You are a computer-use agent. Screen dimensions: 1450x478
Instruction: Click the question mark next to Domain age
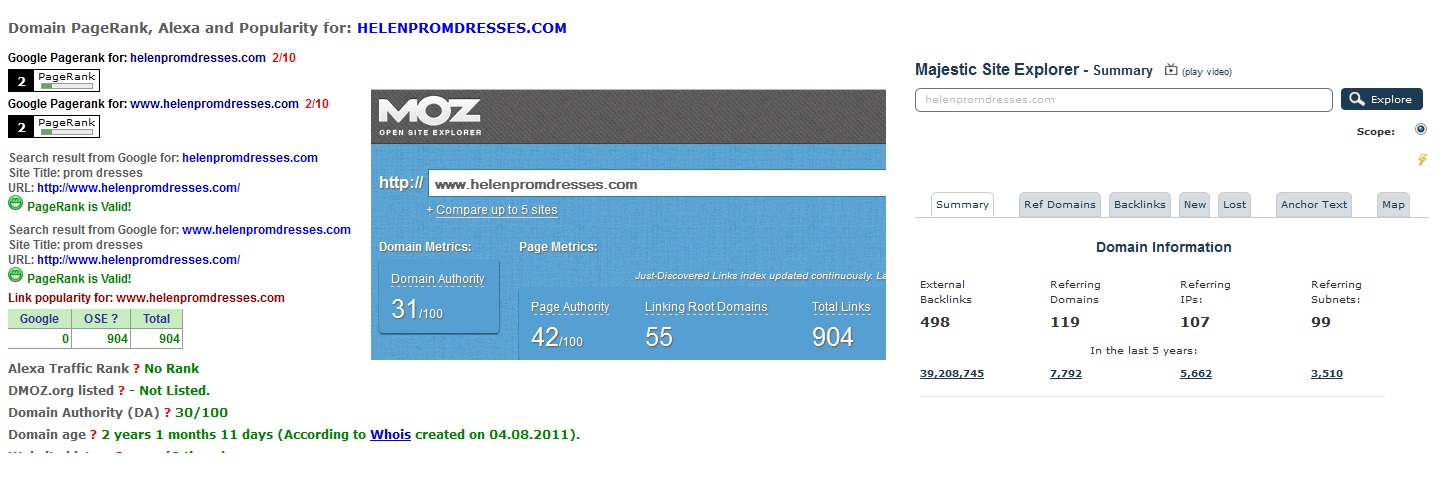93,435
